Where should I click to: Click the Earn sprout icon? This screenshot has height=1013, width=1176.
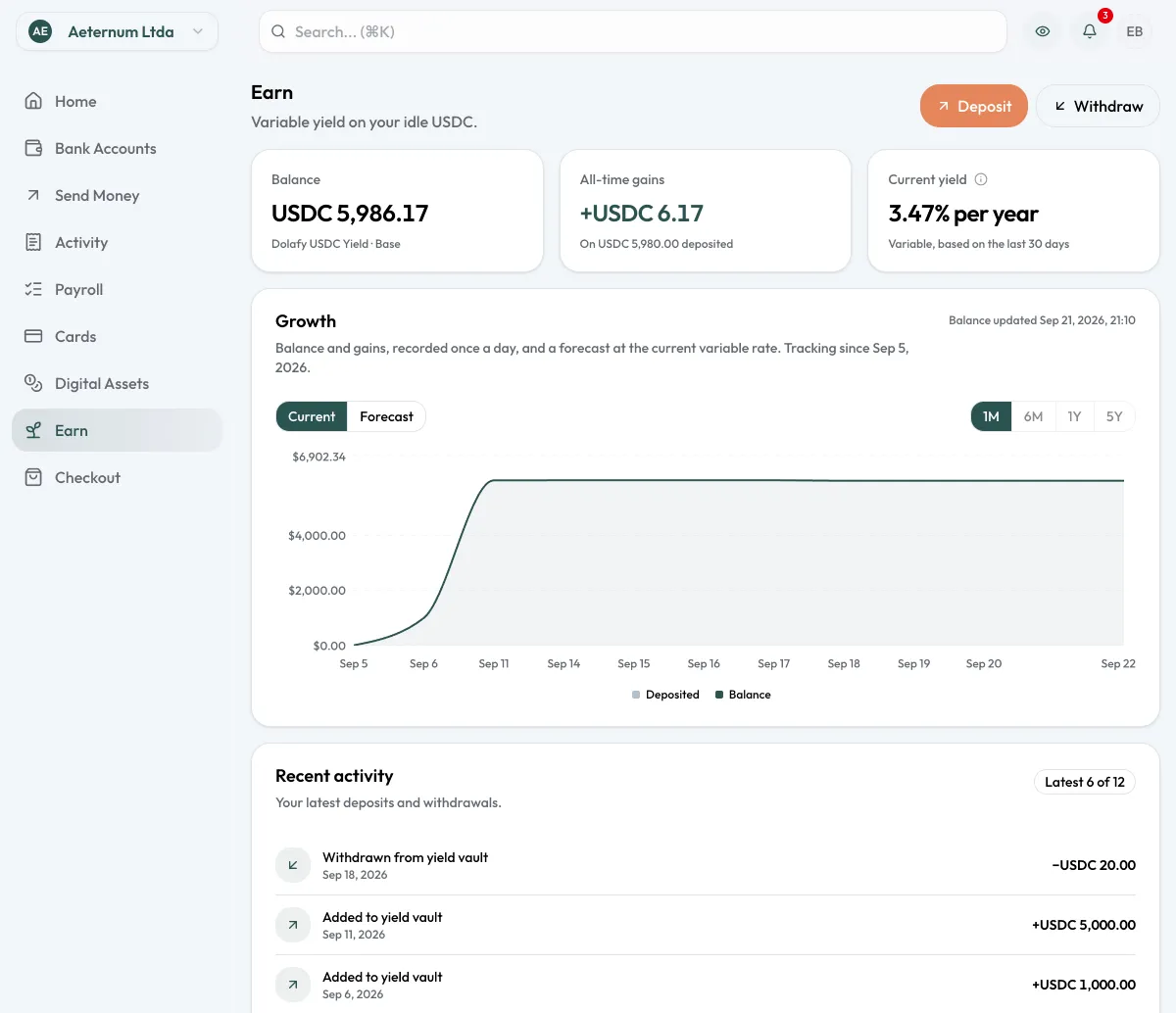33,430
